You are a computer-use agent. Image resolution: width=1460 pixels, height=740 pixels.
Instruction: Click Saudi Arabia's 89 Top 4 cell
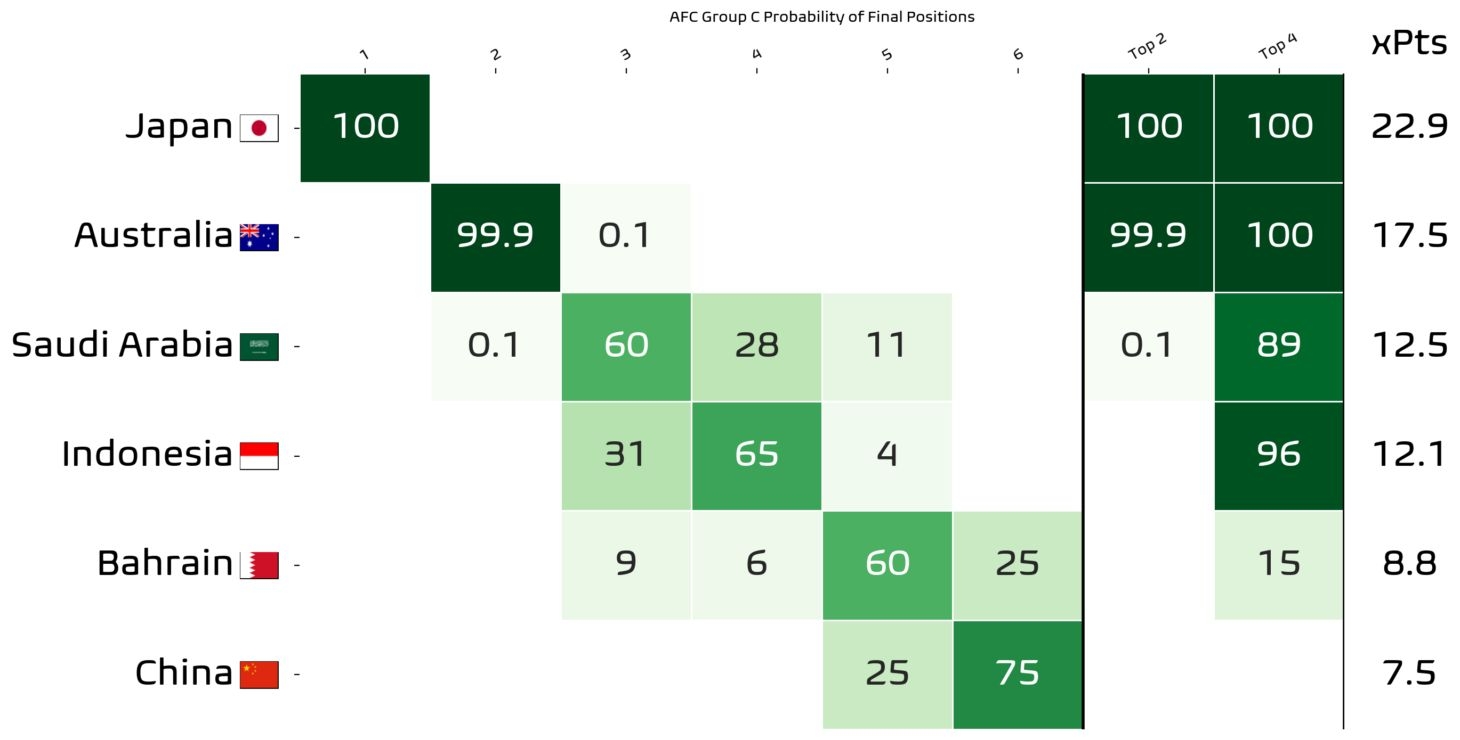(x=1278, y=346)
